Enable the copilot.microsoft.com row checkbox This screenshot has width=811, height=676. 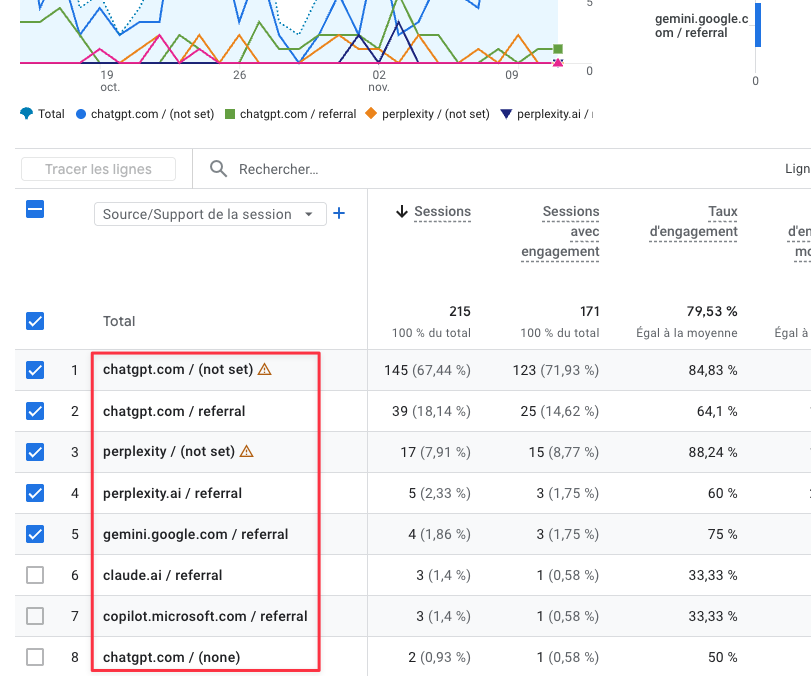click(x=35, y=616)
